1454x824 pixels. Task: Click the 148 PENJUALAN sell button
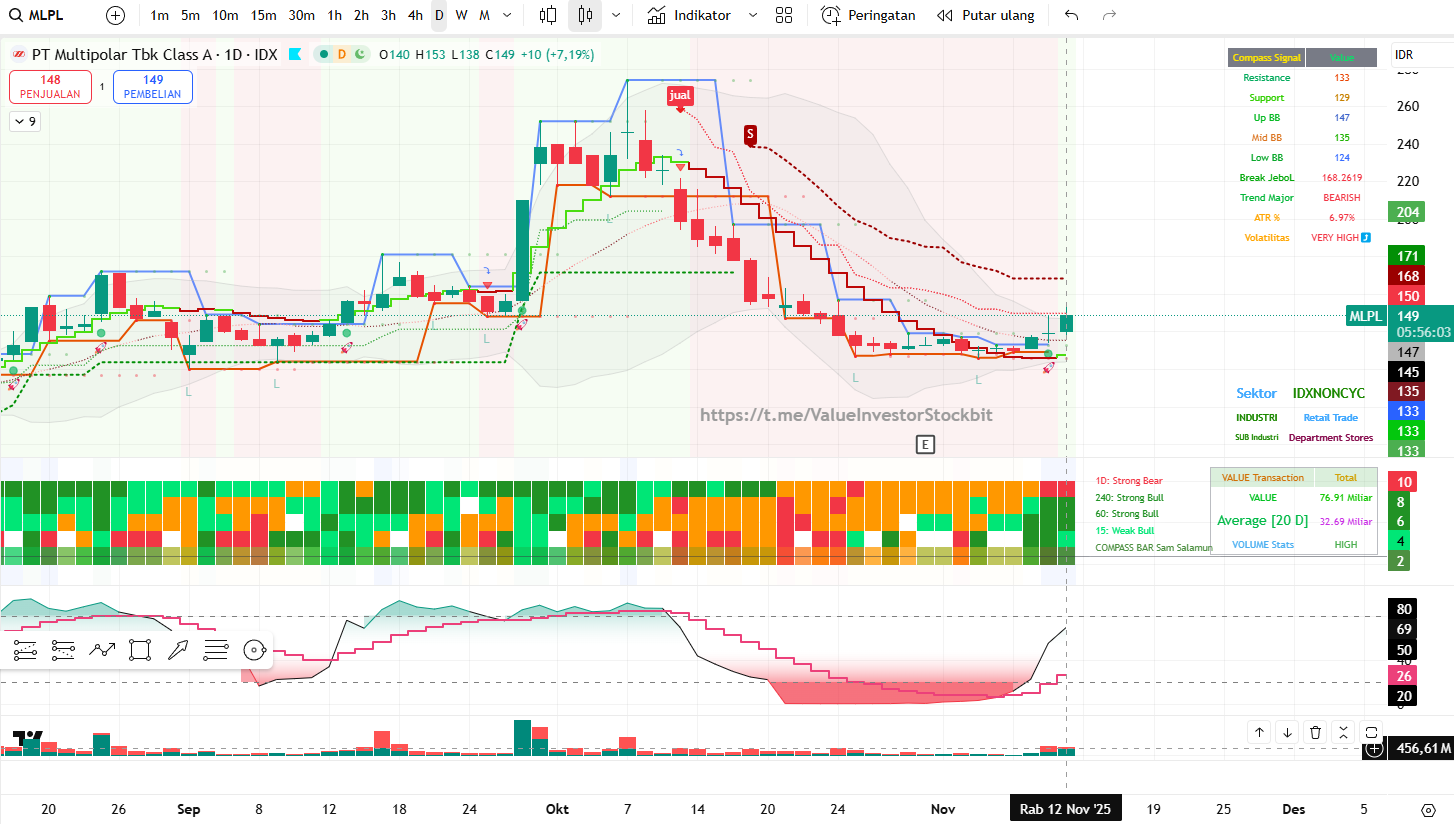(51, 87)
